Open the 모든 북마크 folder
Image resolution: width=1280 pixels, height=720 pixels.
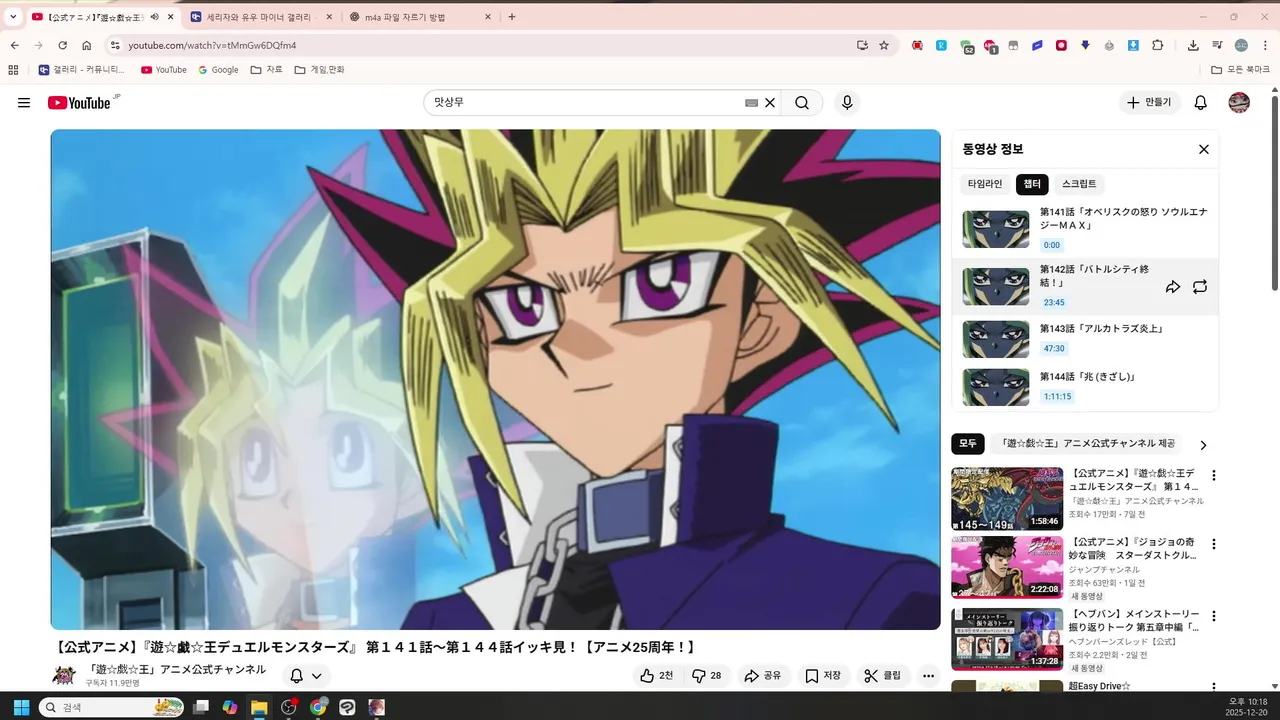pyautogui.click(x=1240, y=70)
